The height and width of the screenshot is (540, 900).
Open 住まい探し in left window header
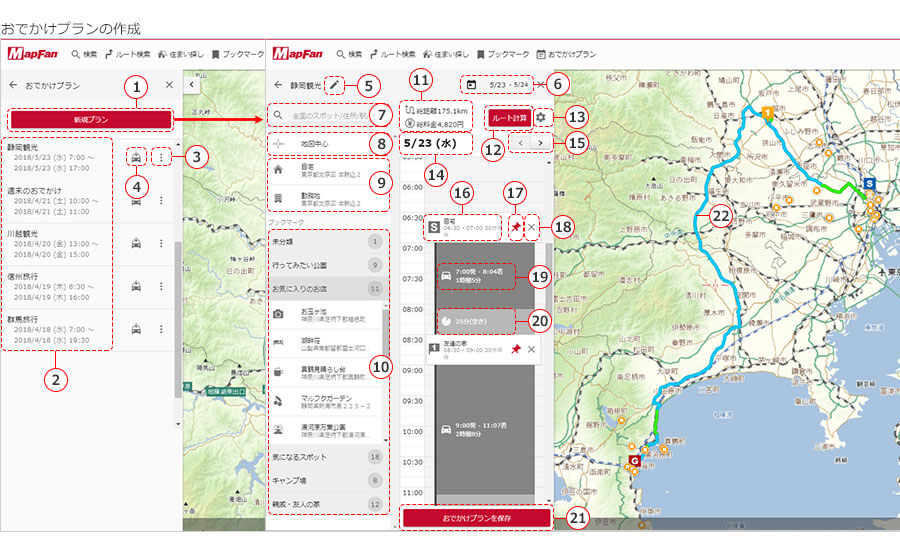point(180,54)
